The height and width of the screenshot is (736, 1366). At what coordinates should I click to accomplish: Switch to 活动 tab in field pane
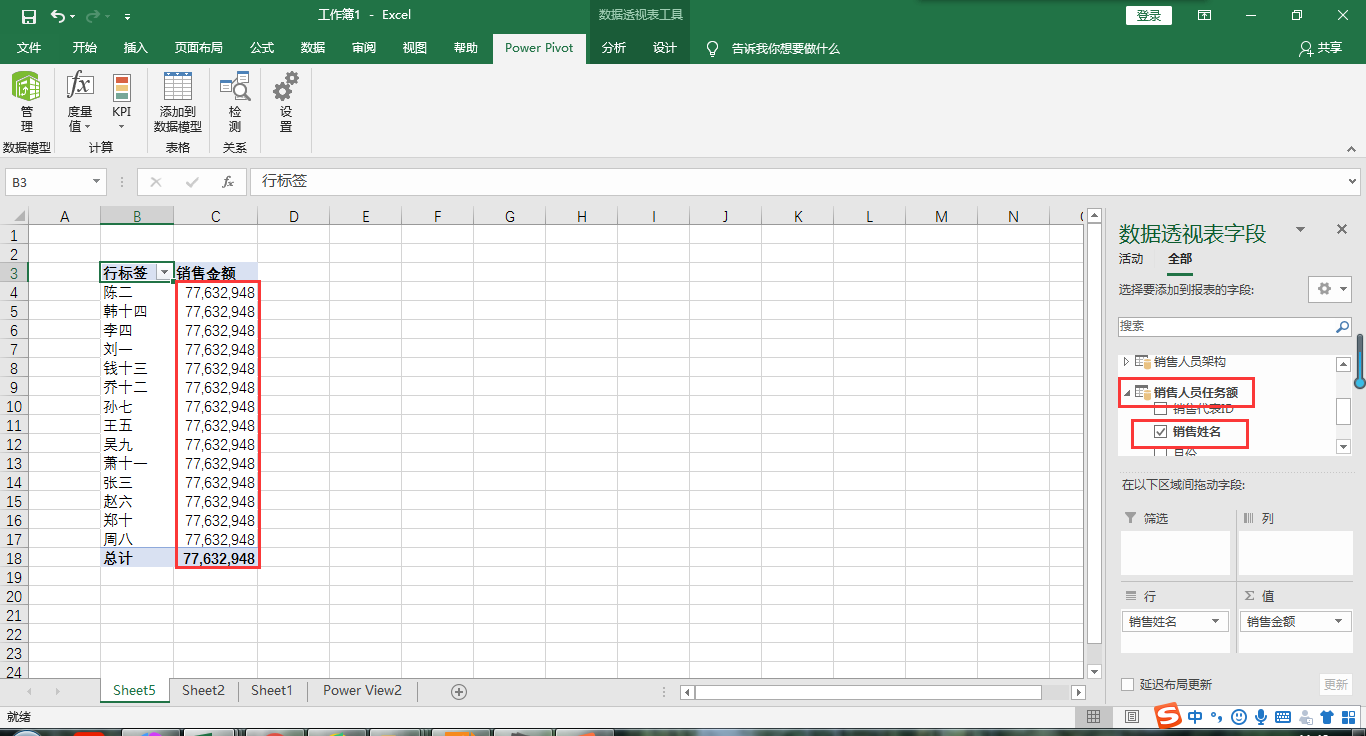click(1131, 259)
